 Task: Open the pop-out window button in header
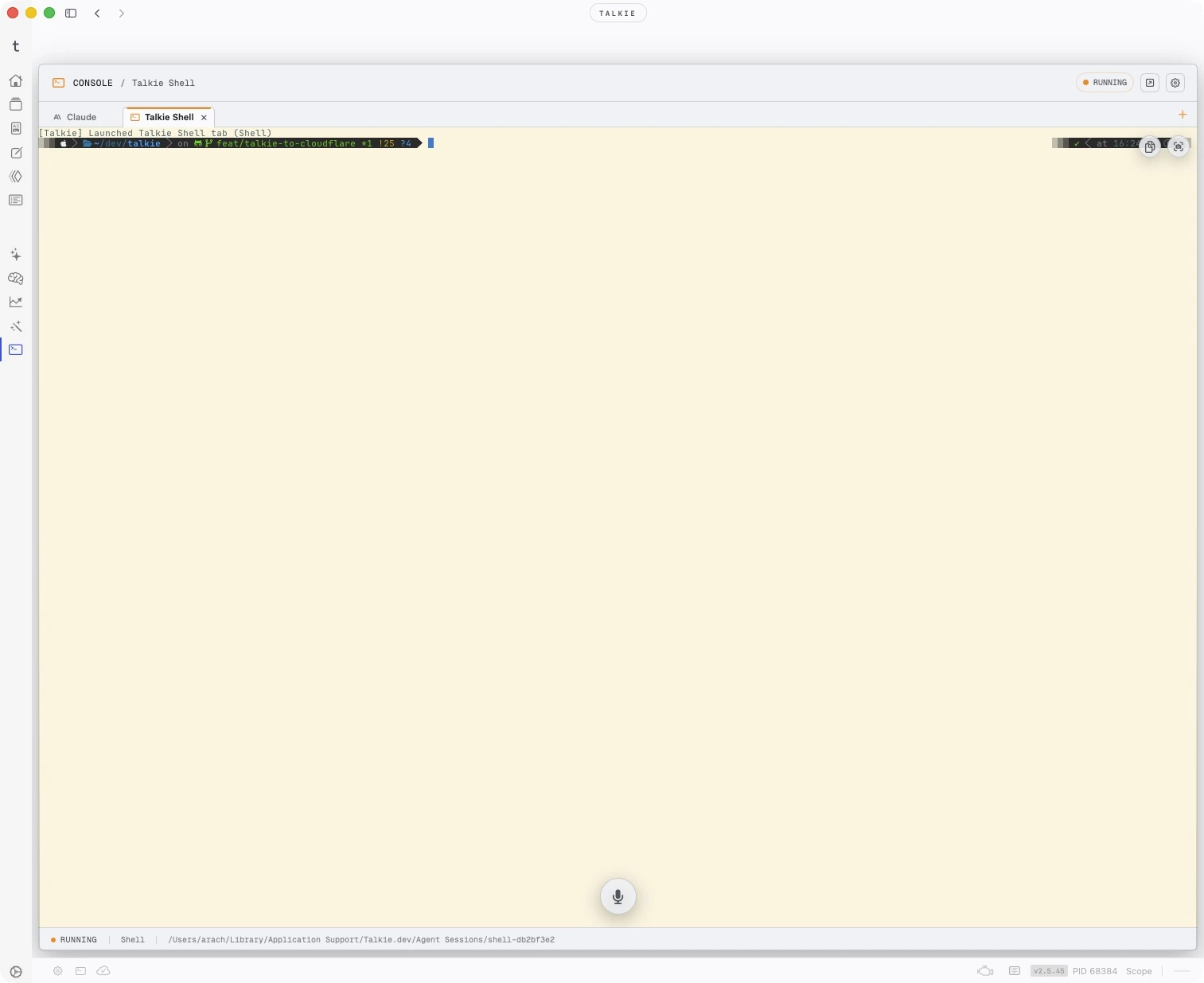[x=1150, y=83]
